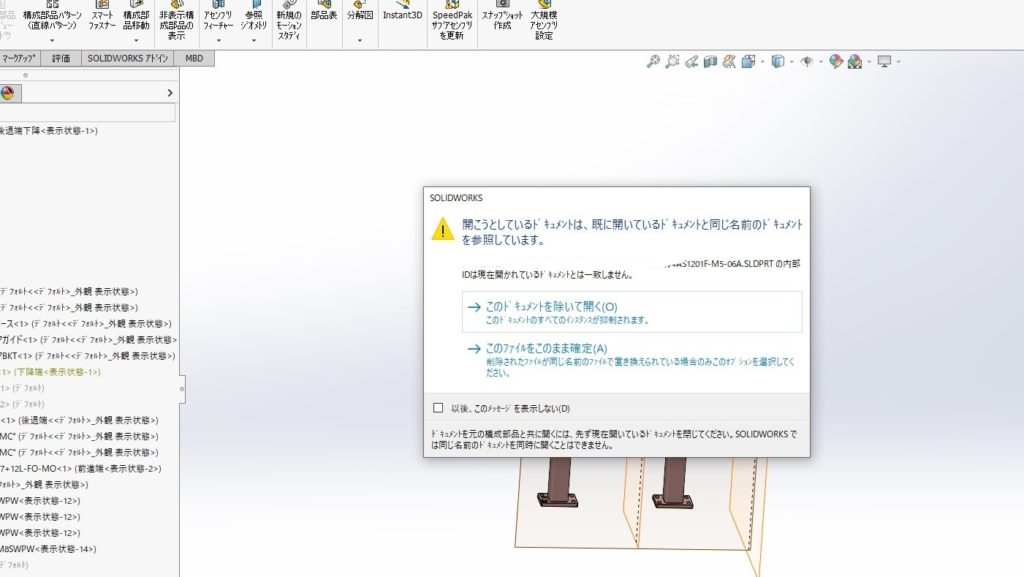Open the Edit Appearance color sphere icon

pos(835,62)
